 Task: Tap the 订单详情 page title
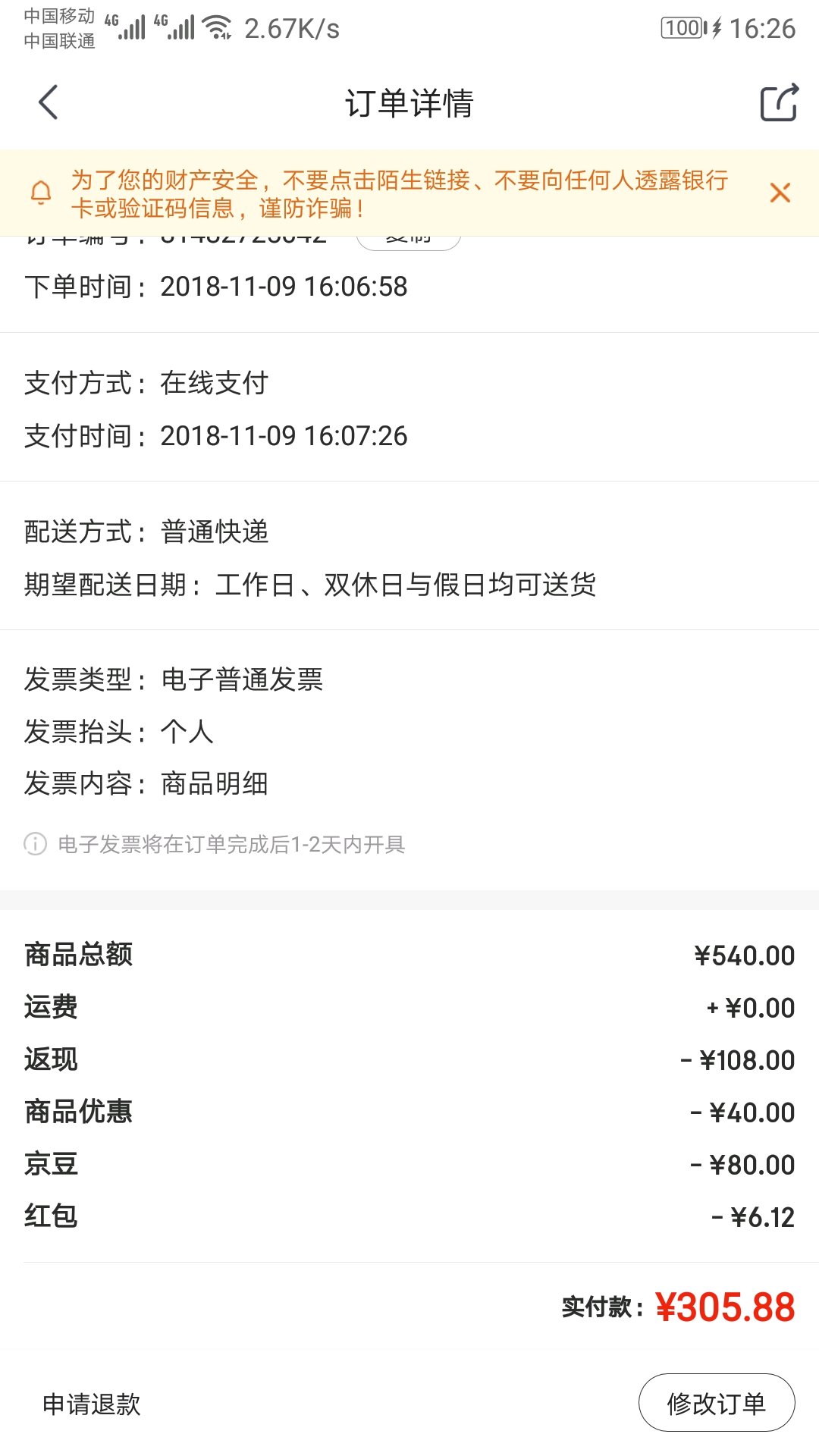click(409, 103)
